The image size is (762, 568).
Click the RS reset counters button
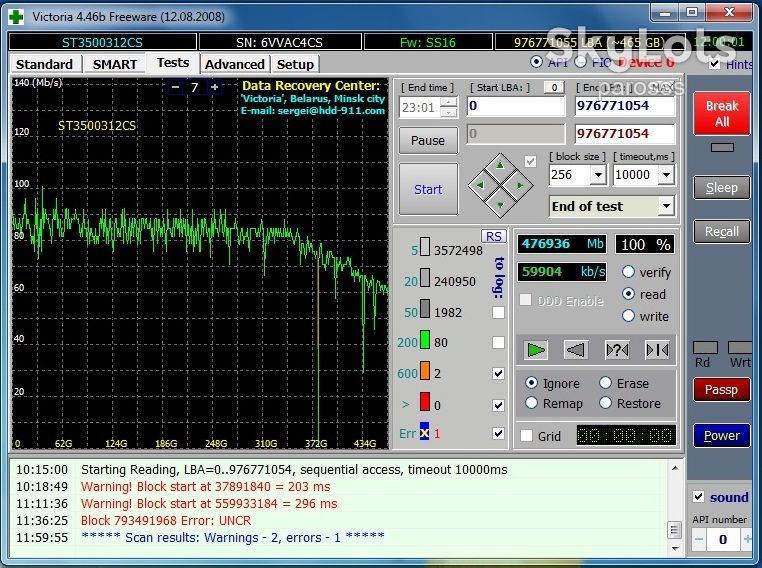point(493,236)
